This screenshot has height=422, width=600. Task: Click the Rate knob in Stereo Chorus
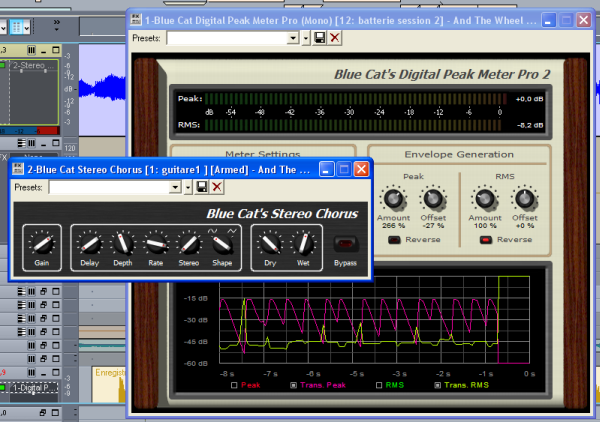[x=156, y=244]
